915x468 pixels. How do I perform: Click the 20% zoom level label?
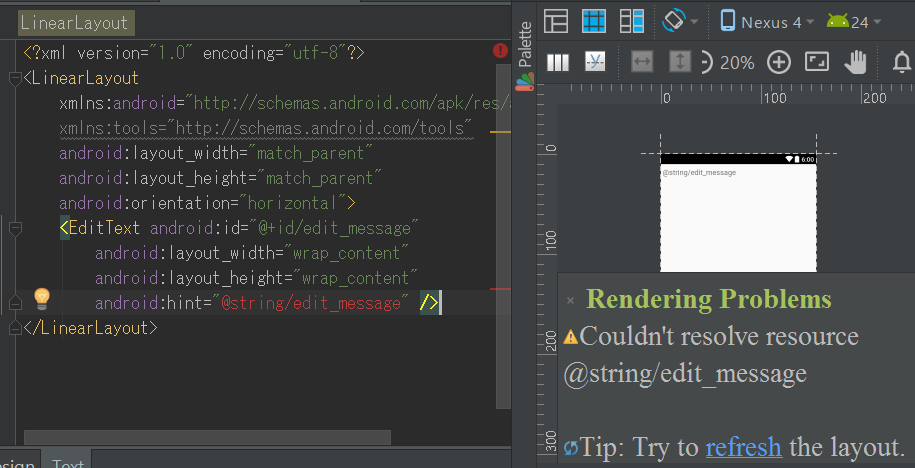[x=737, y=62]
